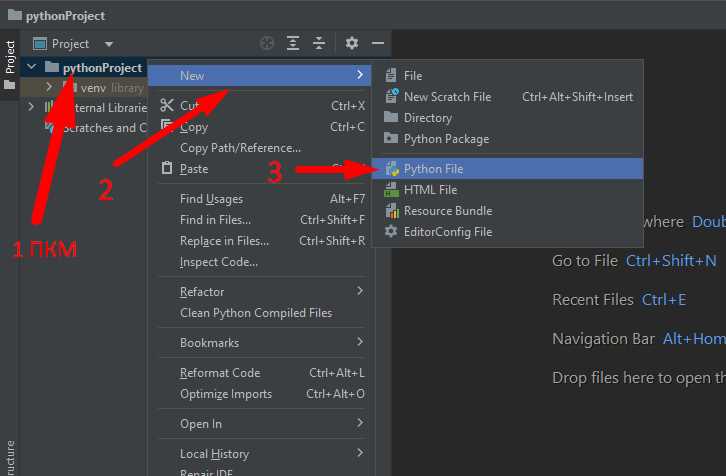This screenshot has width=726, height=476.
Task: Click the Navigation Bar hint
Action: click(638, 338)
